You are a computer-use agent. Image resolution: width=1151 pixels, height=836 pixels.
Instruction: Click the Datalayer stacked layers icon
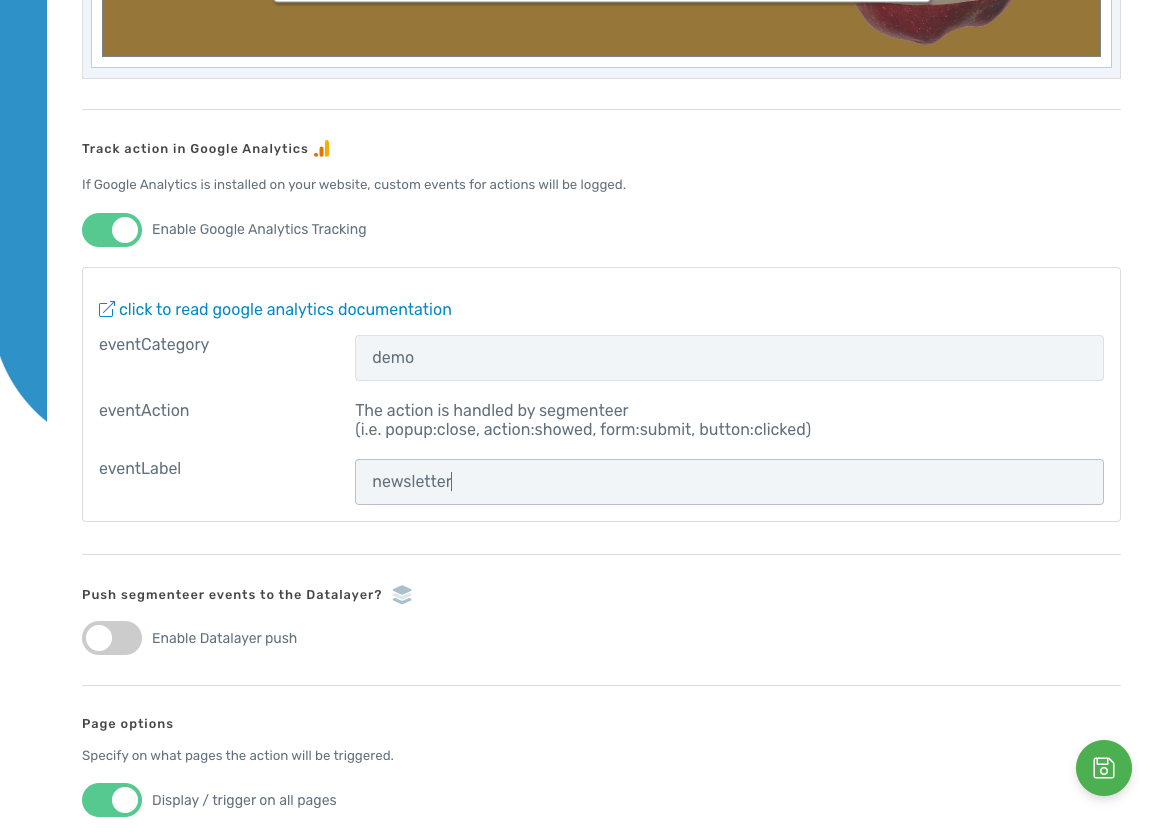point(402,595)
